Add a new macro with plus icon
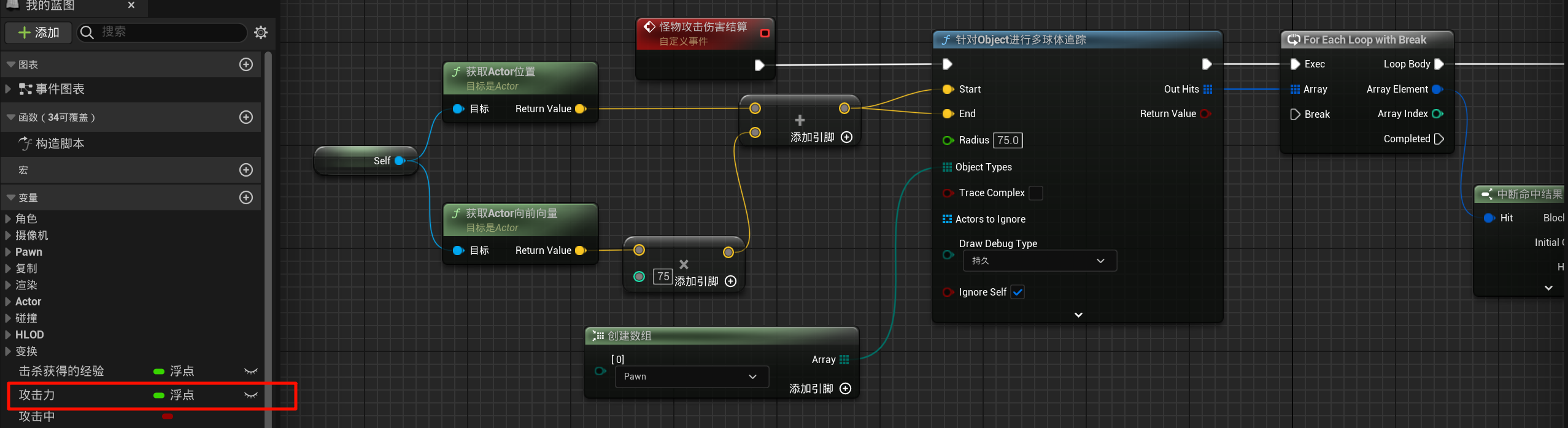1568x428 pixels. (x=246, y=170)
